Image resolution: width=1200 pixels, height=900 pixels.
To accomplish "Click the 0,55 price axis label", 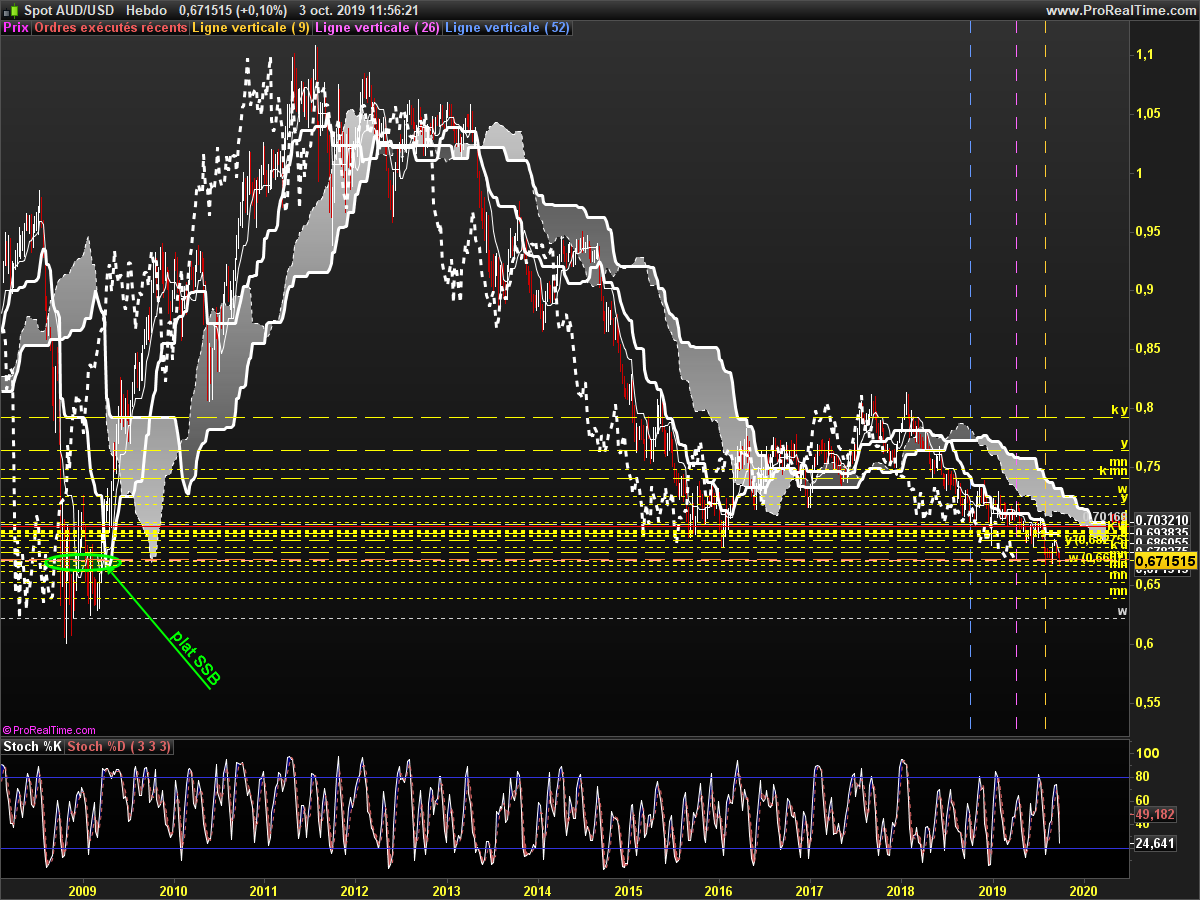I will (1148, 702).
